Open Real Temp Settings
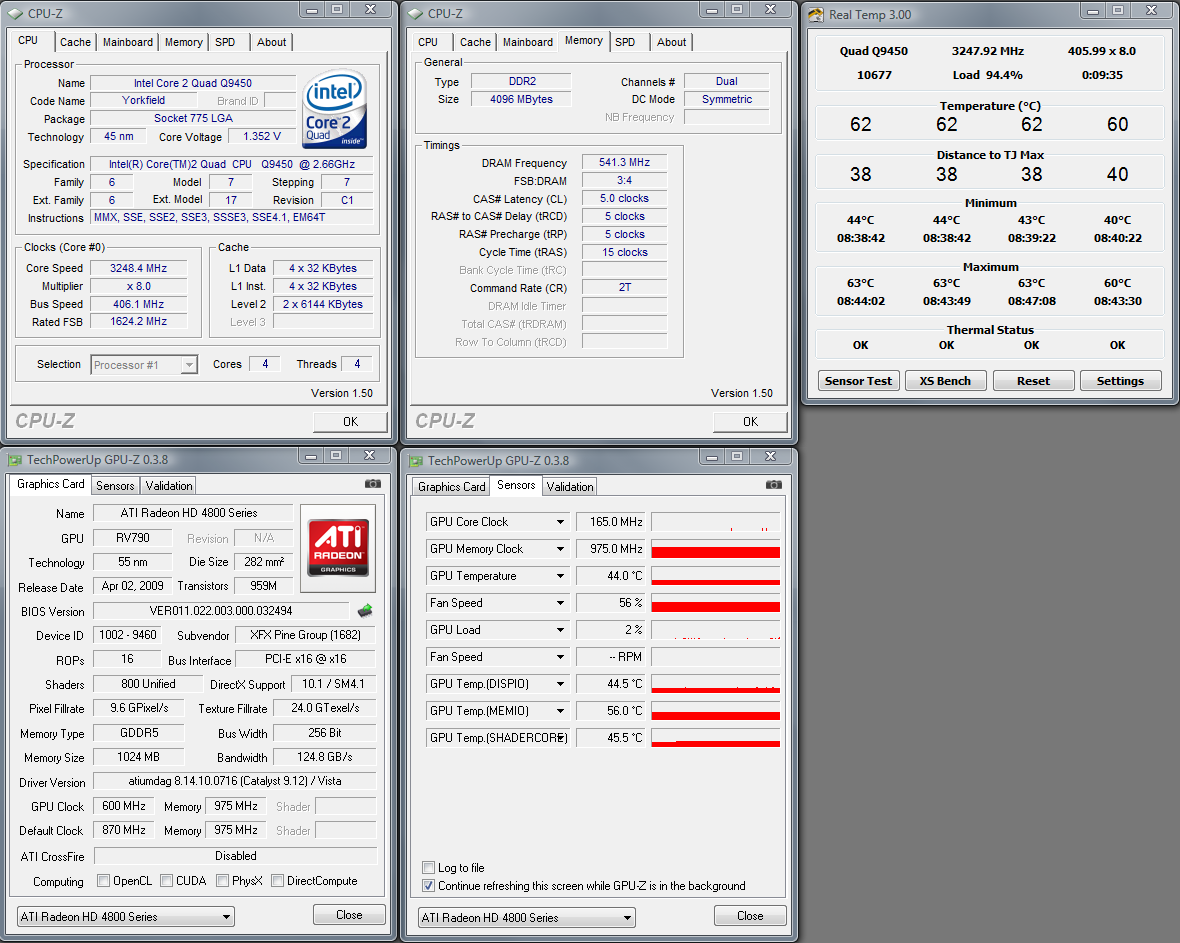Screen dimensions: 1180x943 click(1120, 381)
